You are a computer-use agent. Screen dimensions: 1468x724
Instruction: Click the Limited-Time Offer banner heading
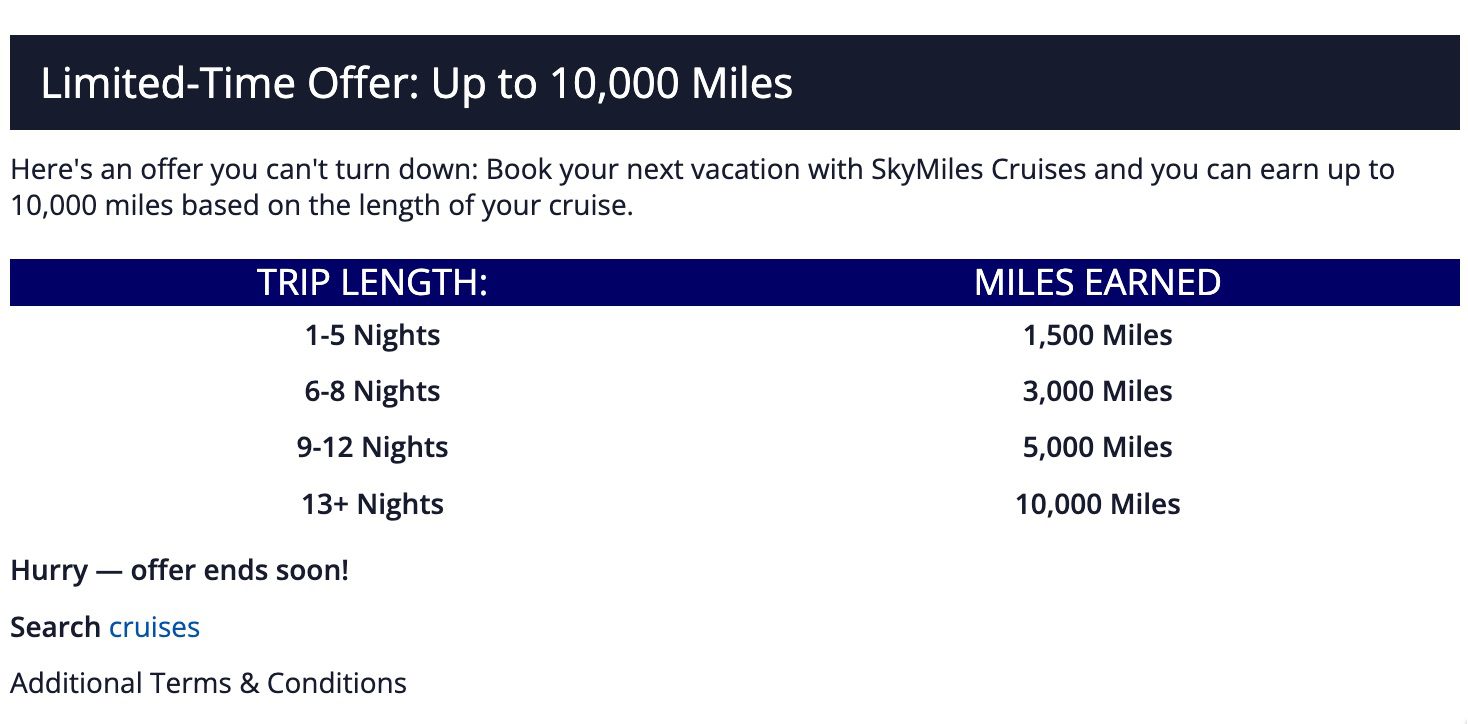(416, 83)
